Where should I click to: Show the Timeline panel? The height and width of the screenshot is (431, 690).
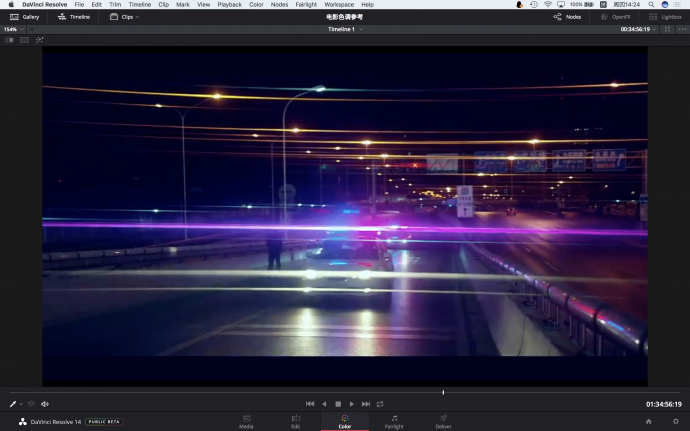75,17
